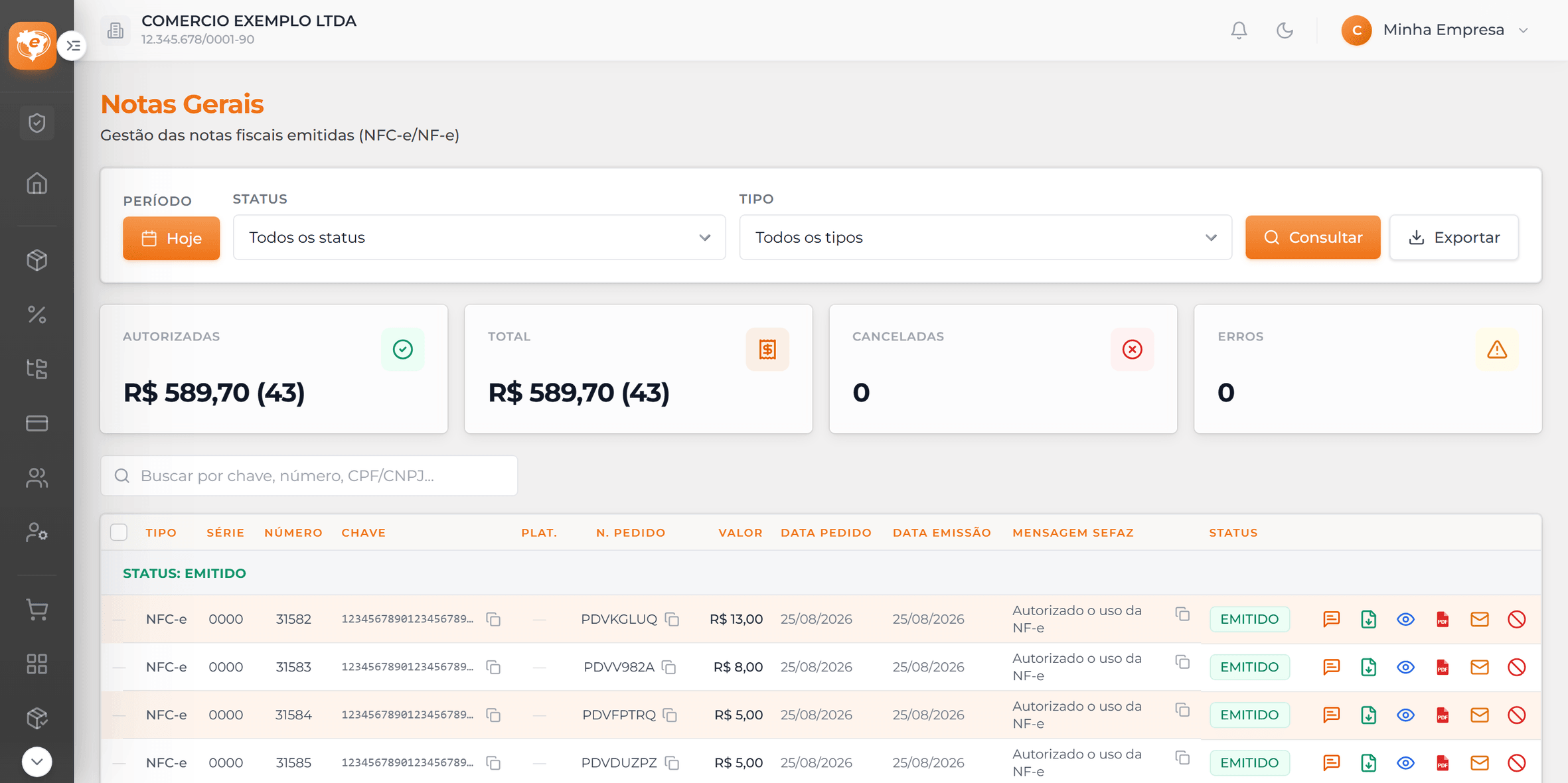Expand sidebar with bottom chevron button
This screenshot has height=783, width=1568.
(x=37, y=762)
